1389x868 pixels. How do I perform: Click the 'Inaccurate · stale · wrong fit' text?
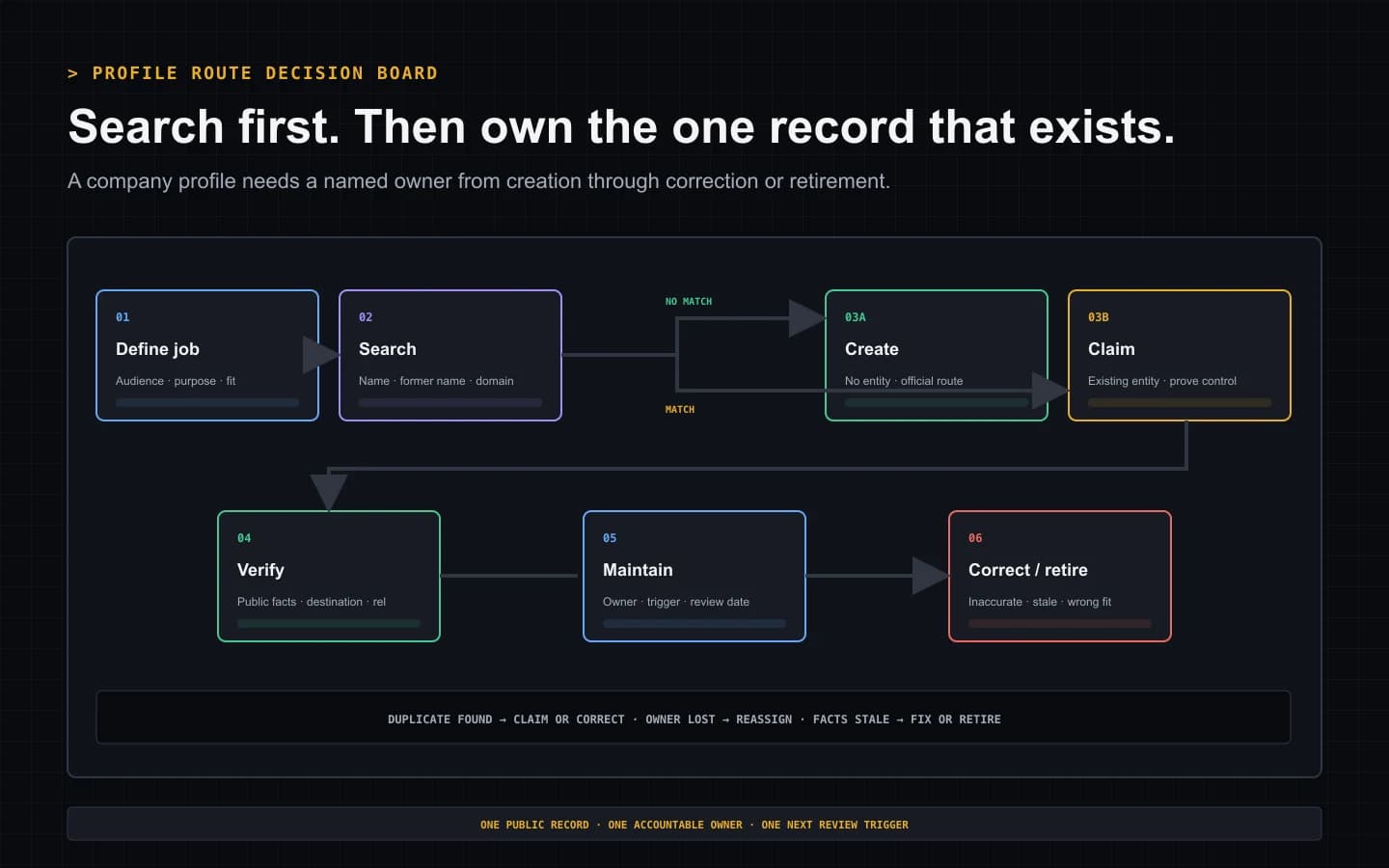tap(1040, 602)
